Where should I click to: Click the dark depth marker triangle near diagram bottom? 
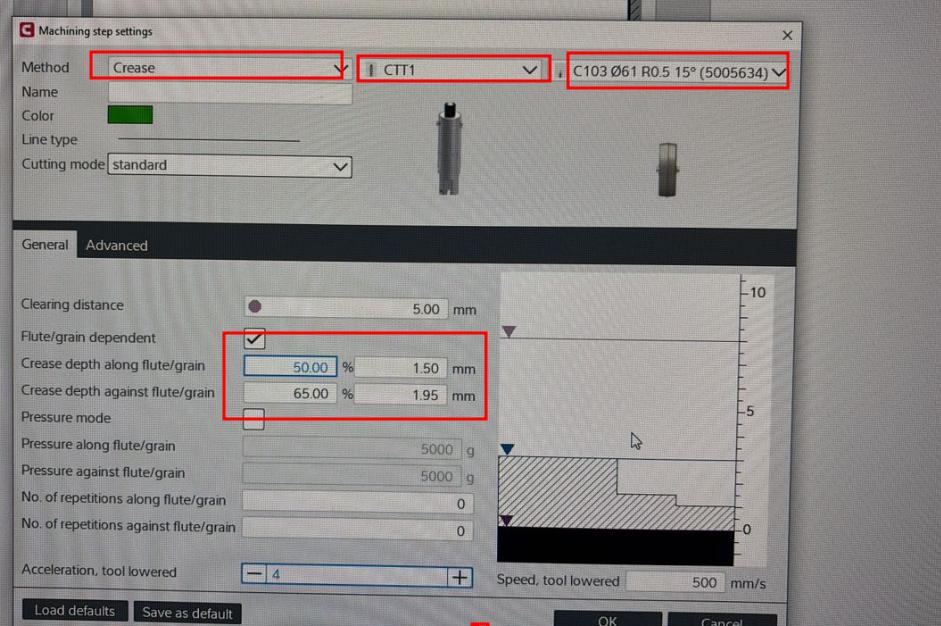click(x=507, y=520)
